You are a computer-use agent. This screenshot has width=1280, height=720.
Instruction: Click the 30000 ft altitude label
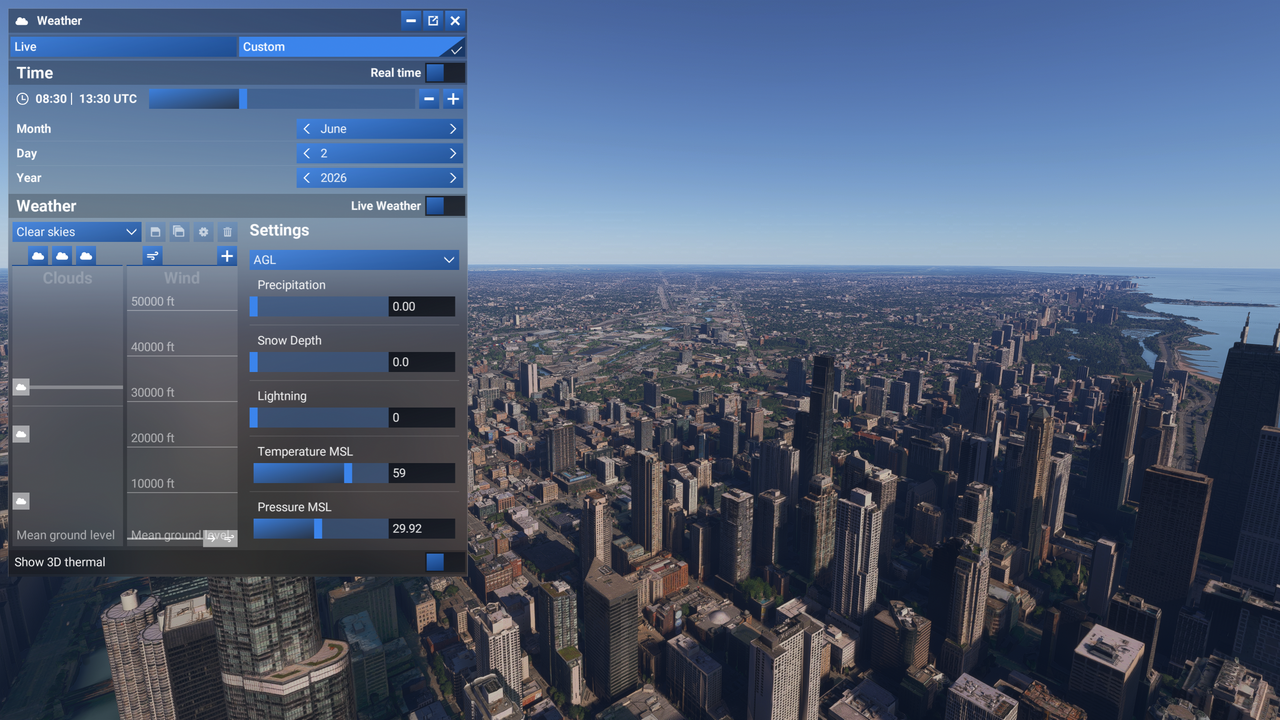point(153,392)
